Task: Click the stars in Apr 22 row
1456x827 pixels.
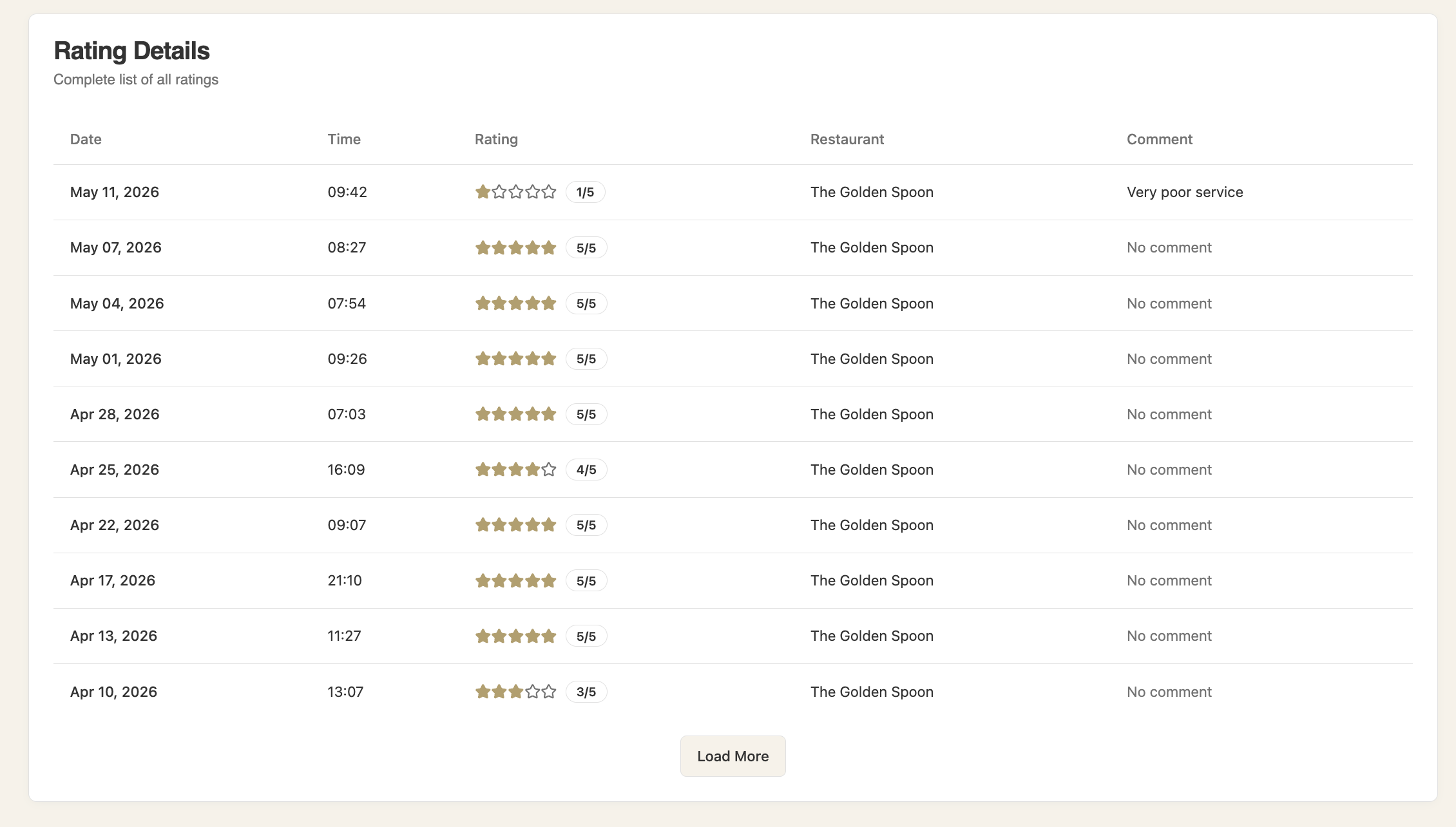Action: [515, 525]
